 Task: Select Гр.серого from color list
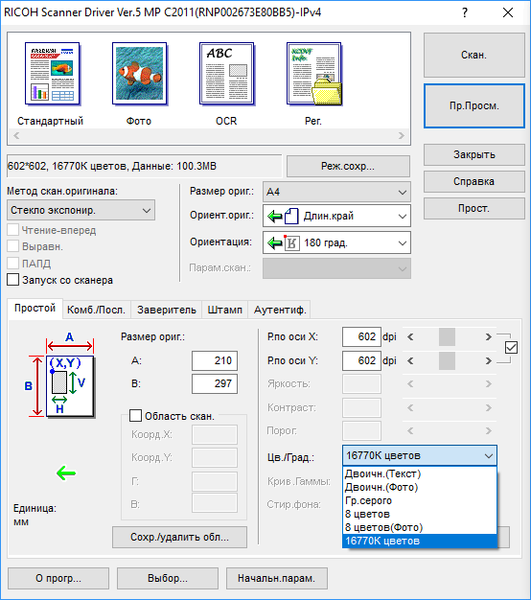click(420, 501)
